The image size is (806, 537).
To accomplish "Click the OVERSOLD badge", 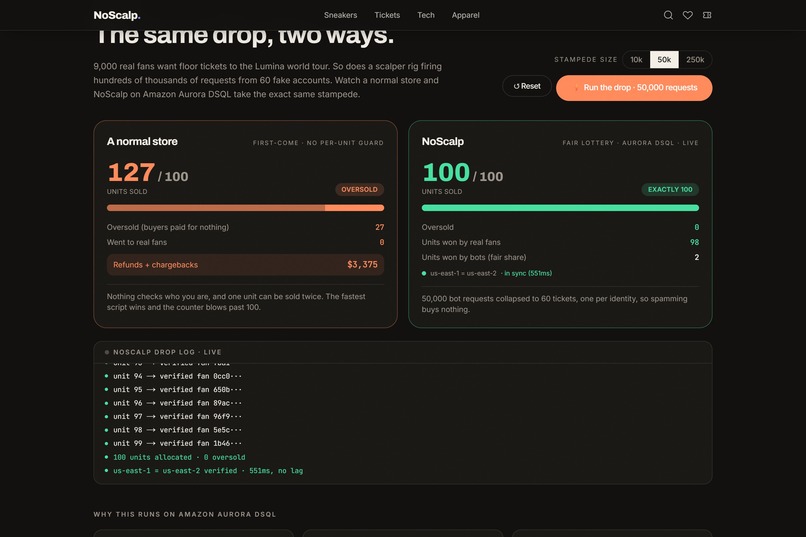I will pos(359,190).
